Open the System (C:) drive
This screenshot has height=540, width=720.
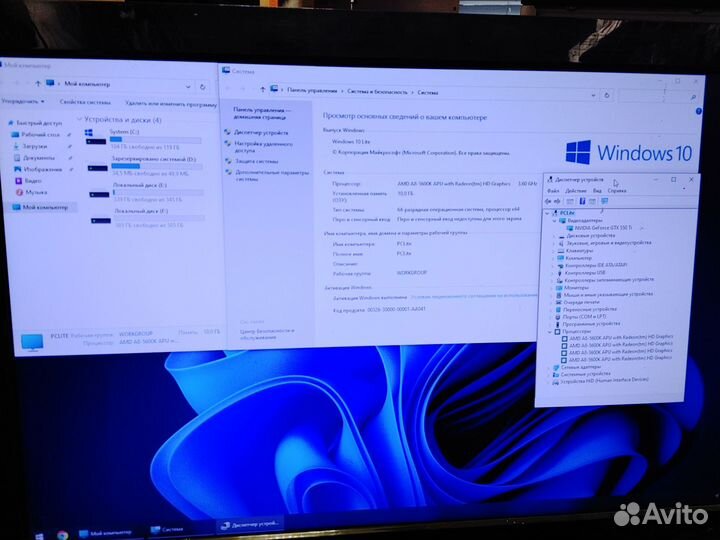coord(120,132)
